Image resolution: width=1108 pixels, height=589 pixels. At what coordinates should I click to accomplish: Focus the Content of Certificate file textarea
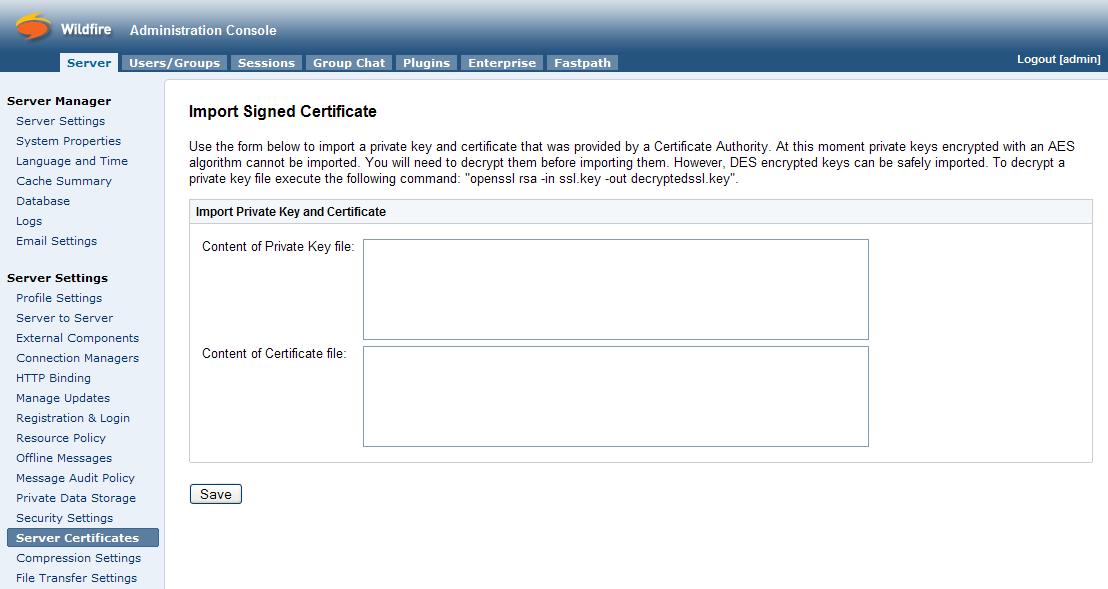(x=615, y=396)
